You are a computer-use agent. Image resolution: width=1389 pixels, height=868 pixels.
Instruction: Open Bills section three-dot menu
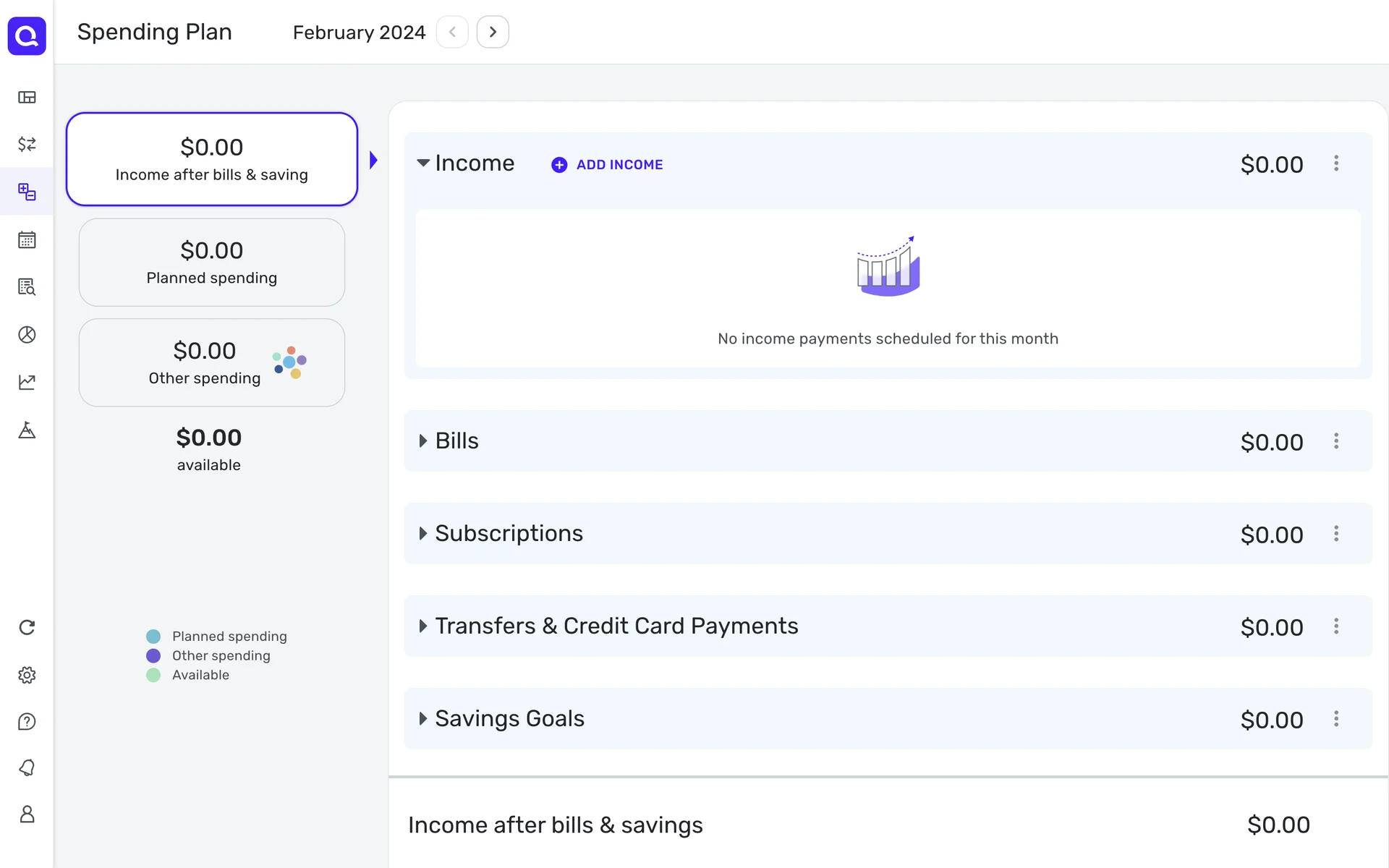(1336, 441)
